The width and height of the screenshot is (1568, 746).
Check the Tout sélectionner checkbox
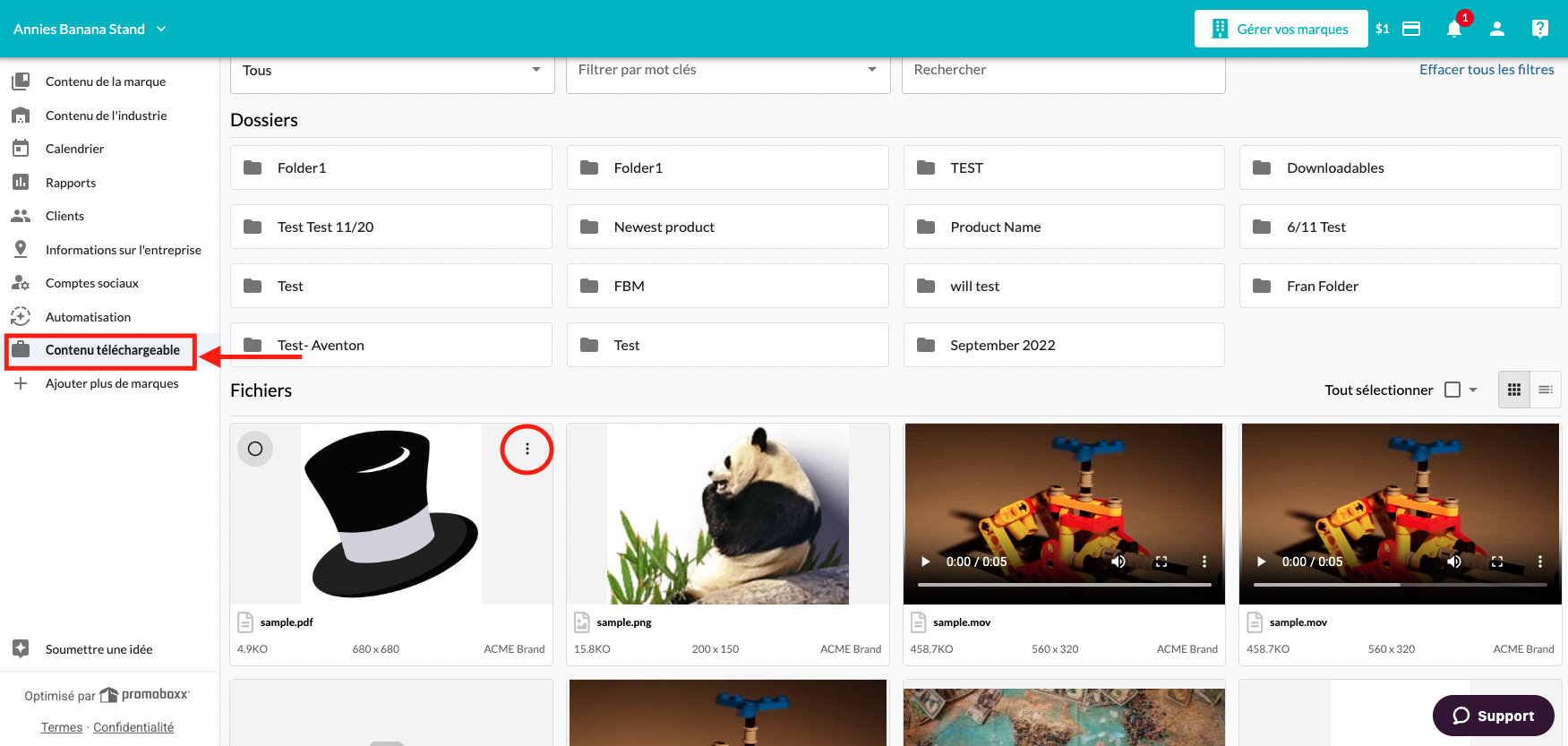(1452, 390)
